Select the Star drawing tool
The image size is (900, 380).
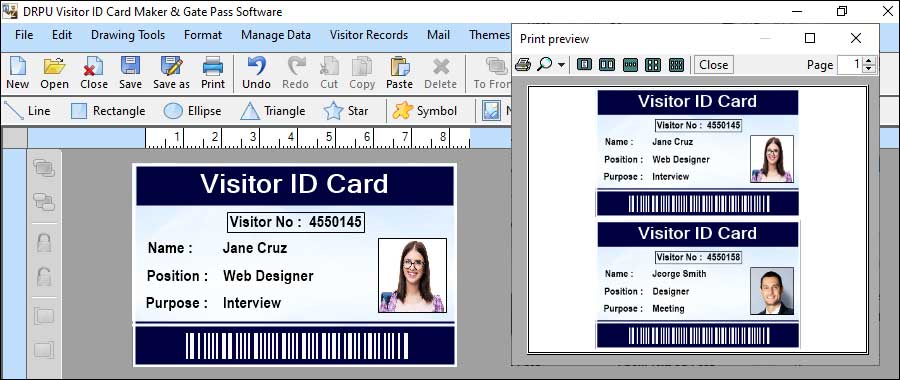coord(346,111)
